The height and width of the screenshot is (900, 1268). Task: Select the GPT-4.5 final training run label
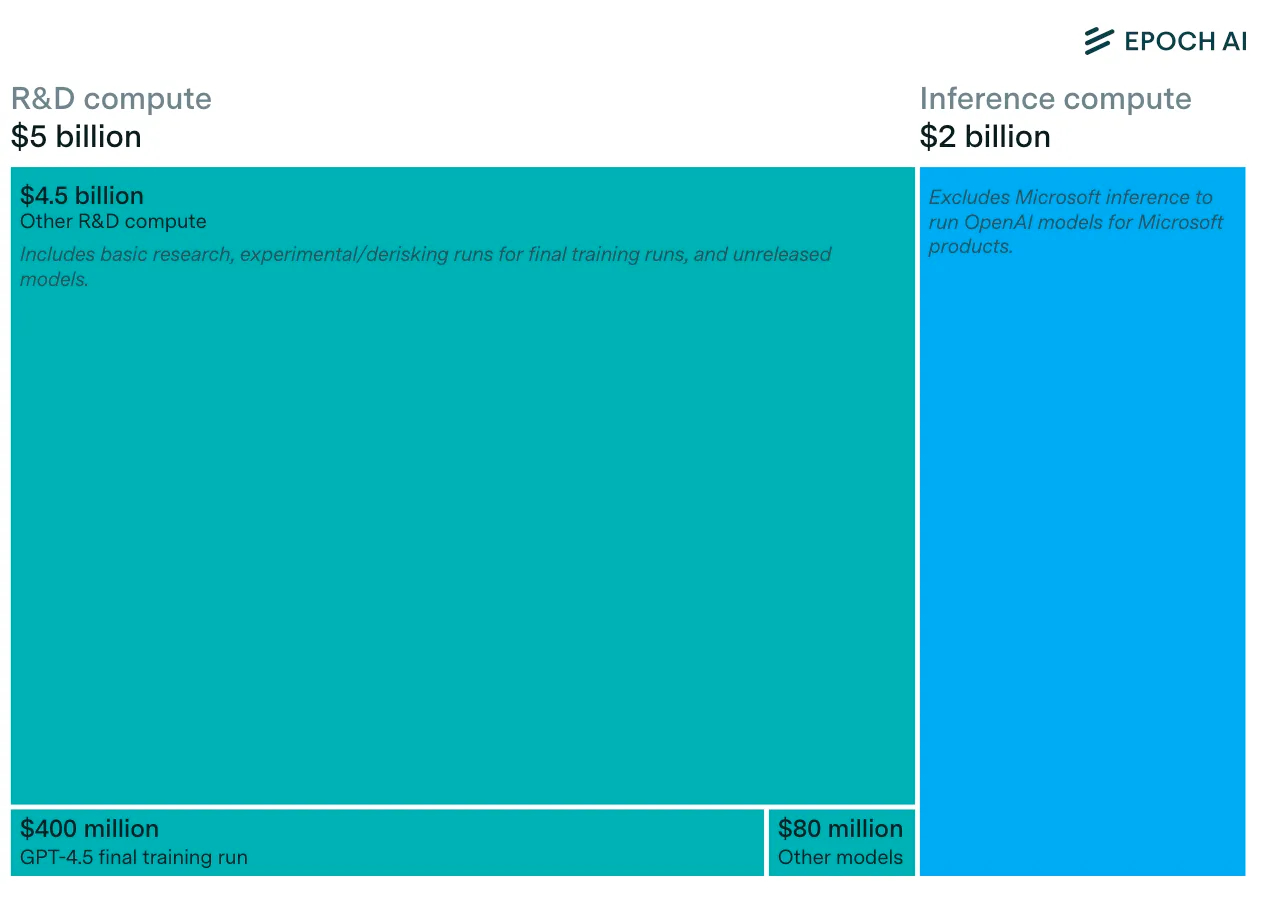[x=134, y=857]
